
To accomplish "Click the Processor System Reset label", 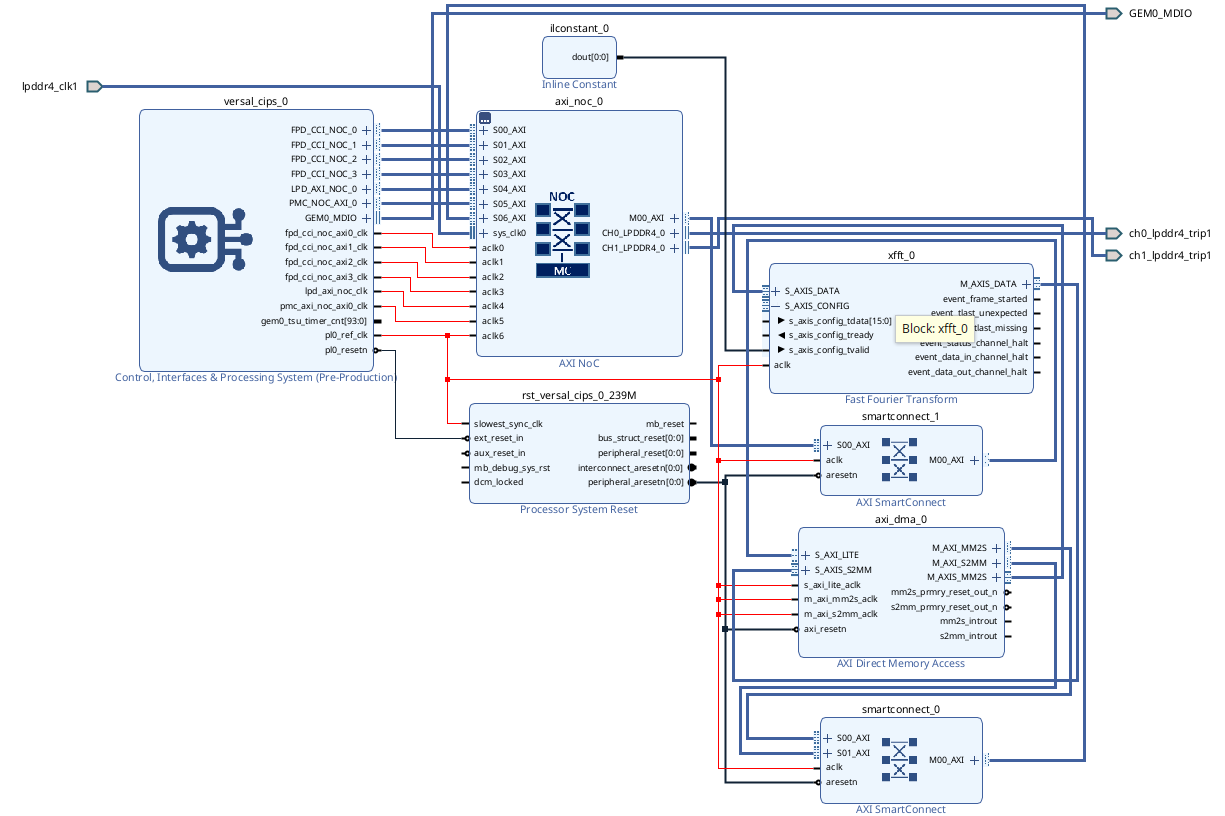I will 579,510.
